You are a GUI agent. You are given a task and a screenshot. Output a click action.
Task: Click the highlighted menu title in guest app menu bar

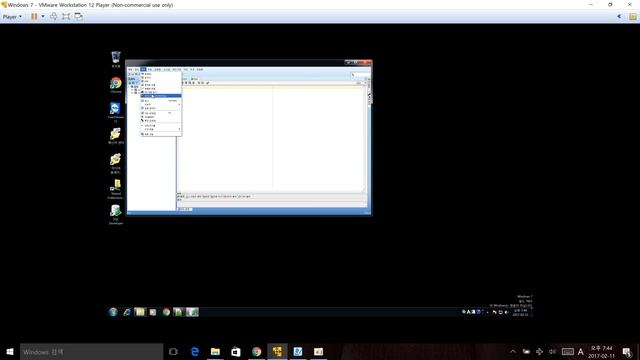tap(143, 69)
